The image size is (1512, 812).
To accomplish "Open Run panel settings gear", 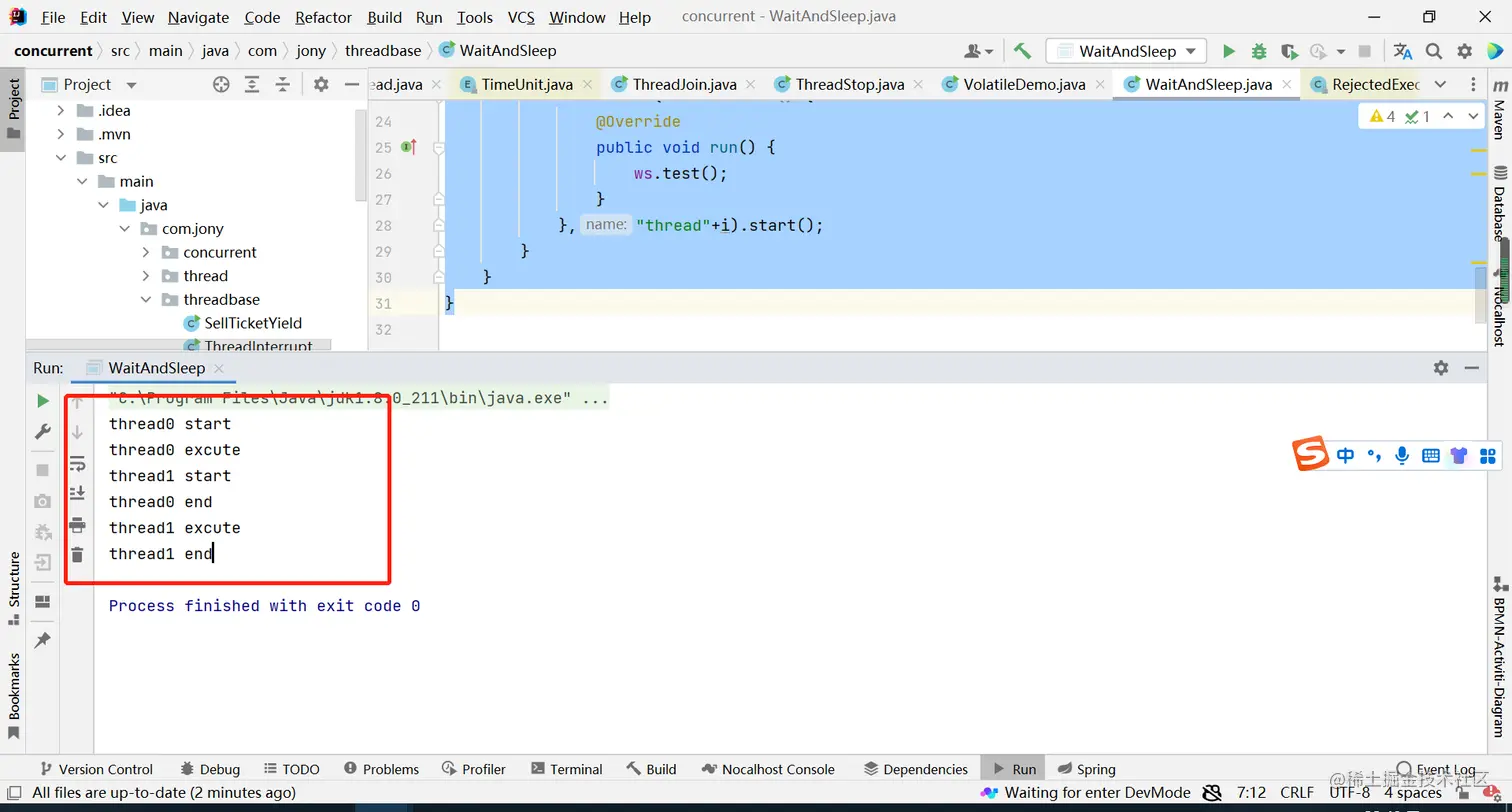I will (1441, 368).
